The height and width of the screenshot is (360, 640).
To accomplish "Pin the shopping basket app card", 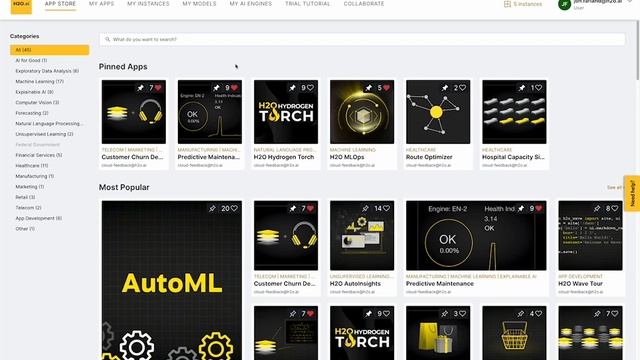I will point(520,313).
